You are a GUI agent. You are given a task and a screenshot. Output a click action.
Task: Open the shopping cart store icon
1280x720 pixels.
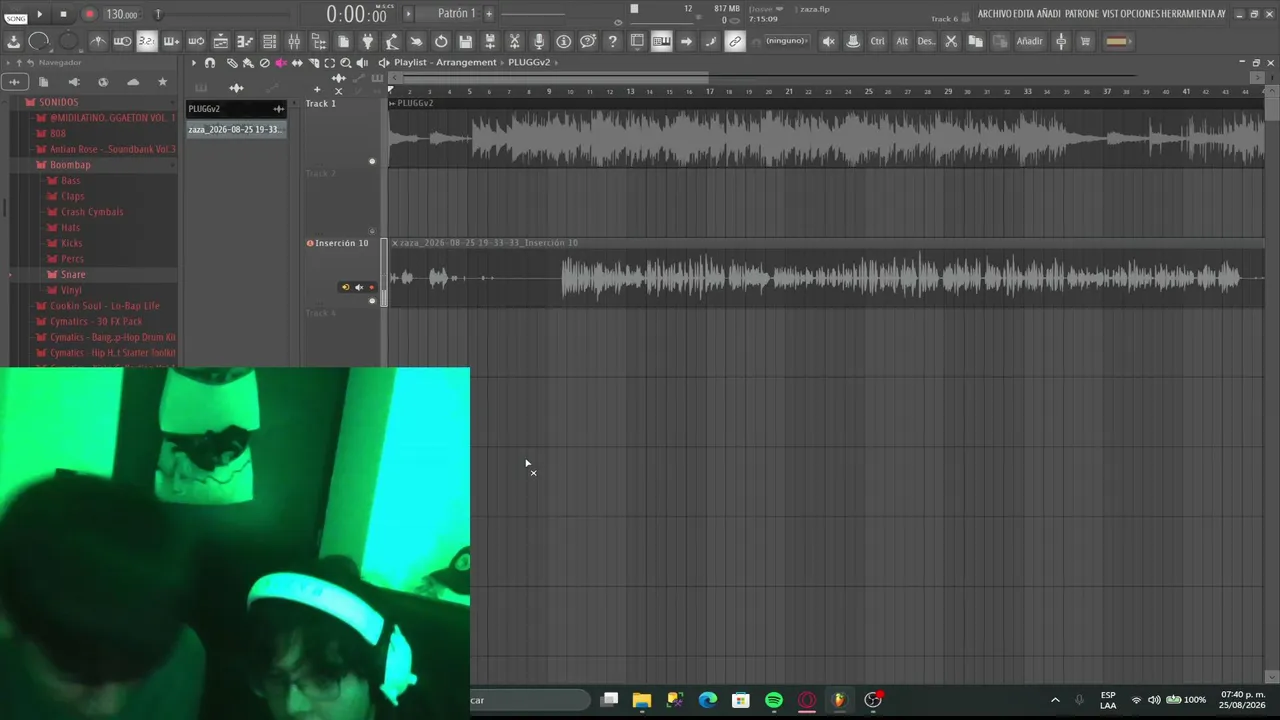[x=1085, y=41]
